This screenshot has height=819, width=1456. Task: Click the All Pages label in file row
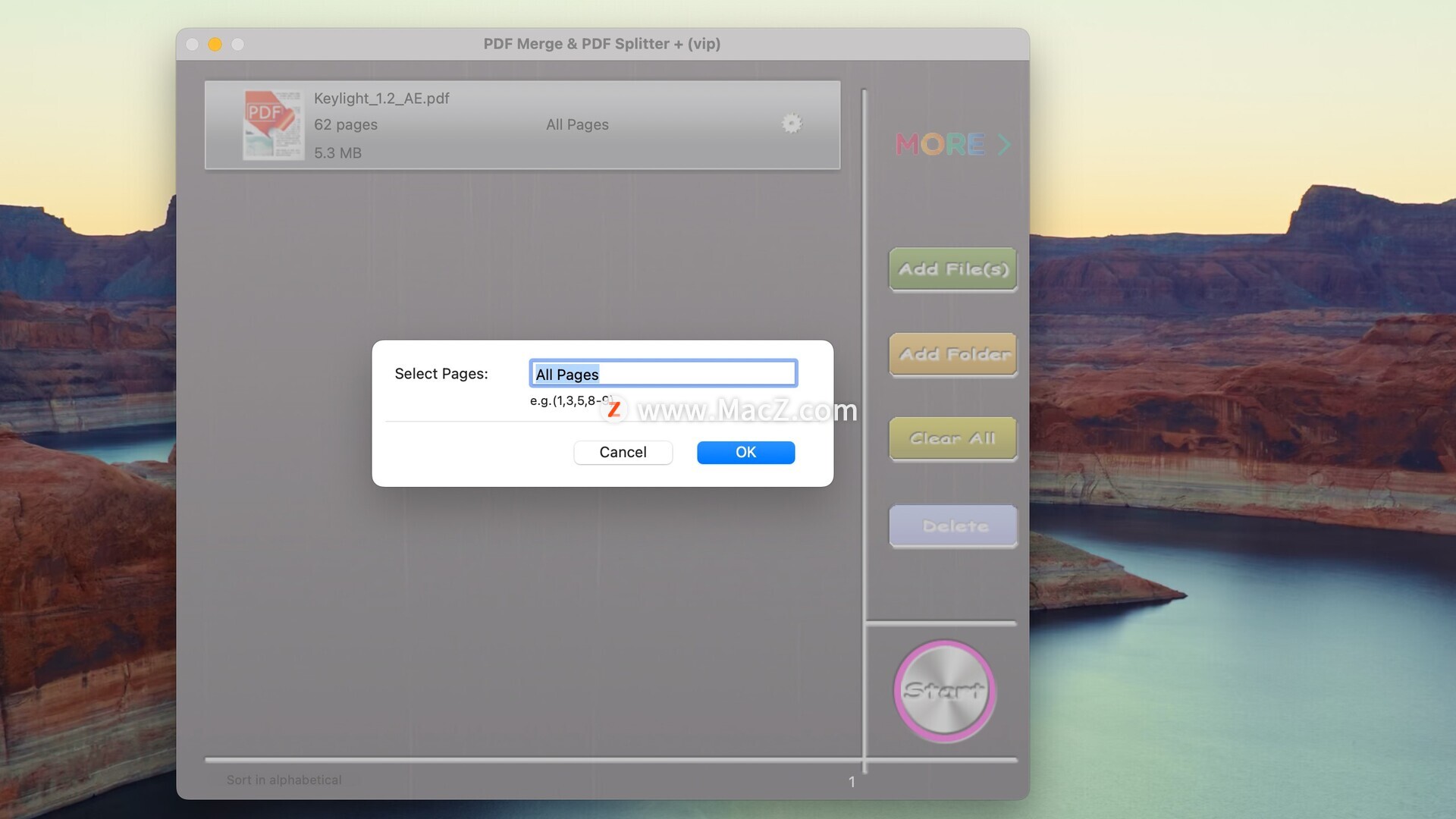(577, 124)
